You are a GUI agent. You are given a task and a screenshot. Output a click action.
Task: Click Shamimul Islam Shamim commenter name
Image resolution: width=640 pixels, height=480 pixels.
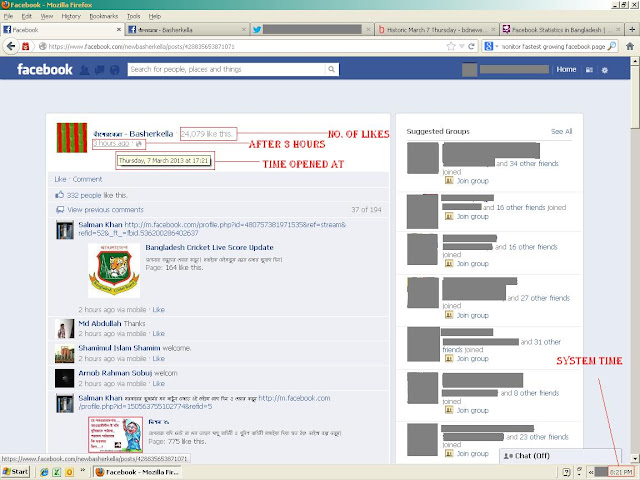tap(119, 348)
